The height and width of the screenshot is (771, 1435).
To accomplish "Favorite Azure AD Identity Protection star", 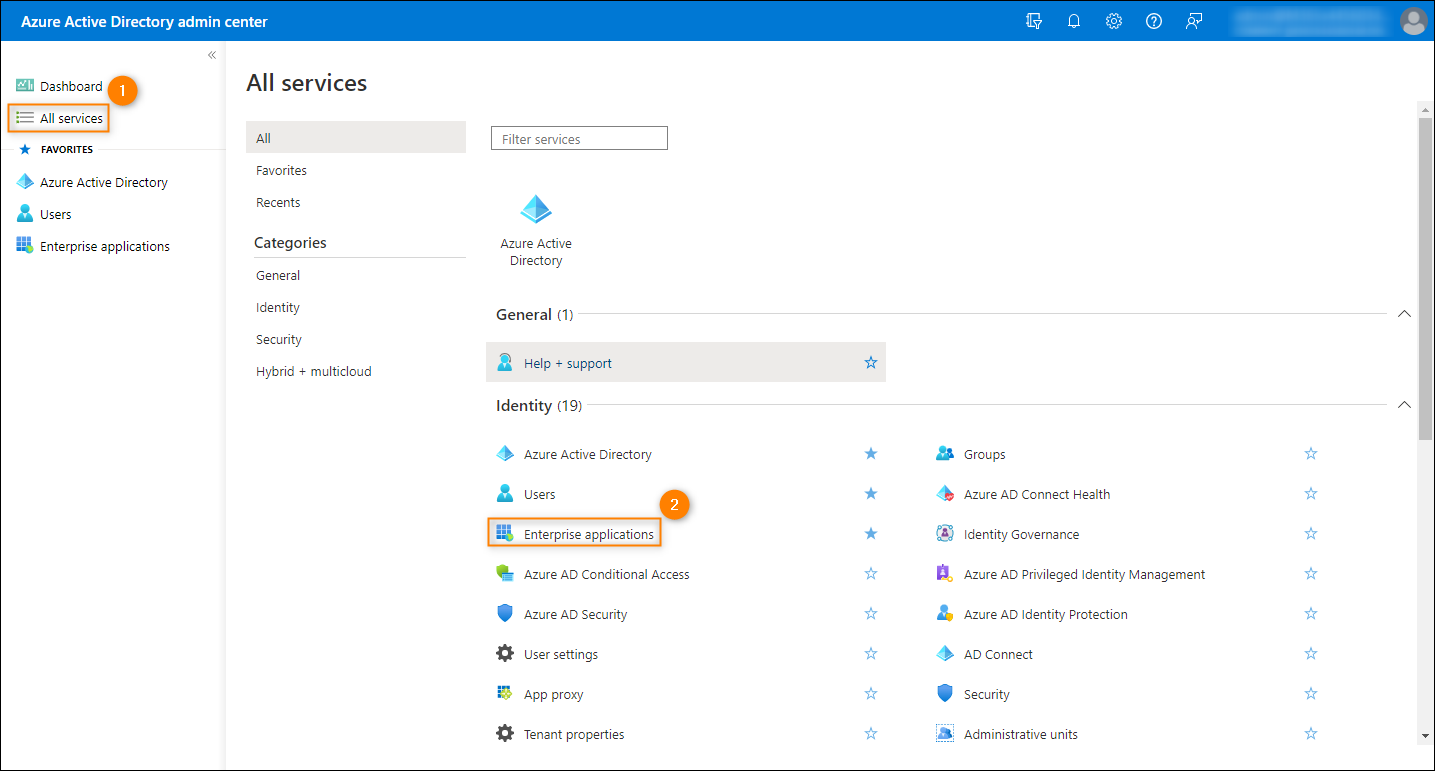I will tap(1311, 614).
